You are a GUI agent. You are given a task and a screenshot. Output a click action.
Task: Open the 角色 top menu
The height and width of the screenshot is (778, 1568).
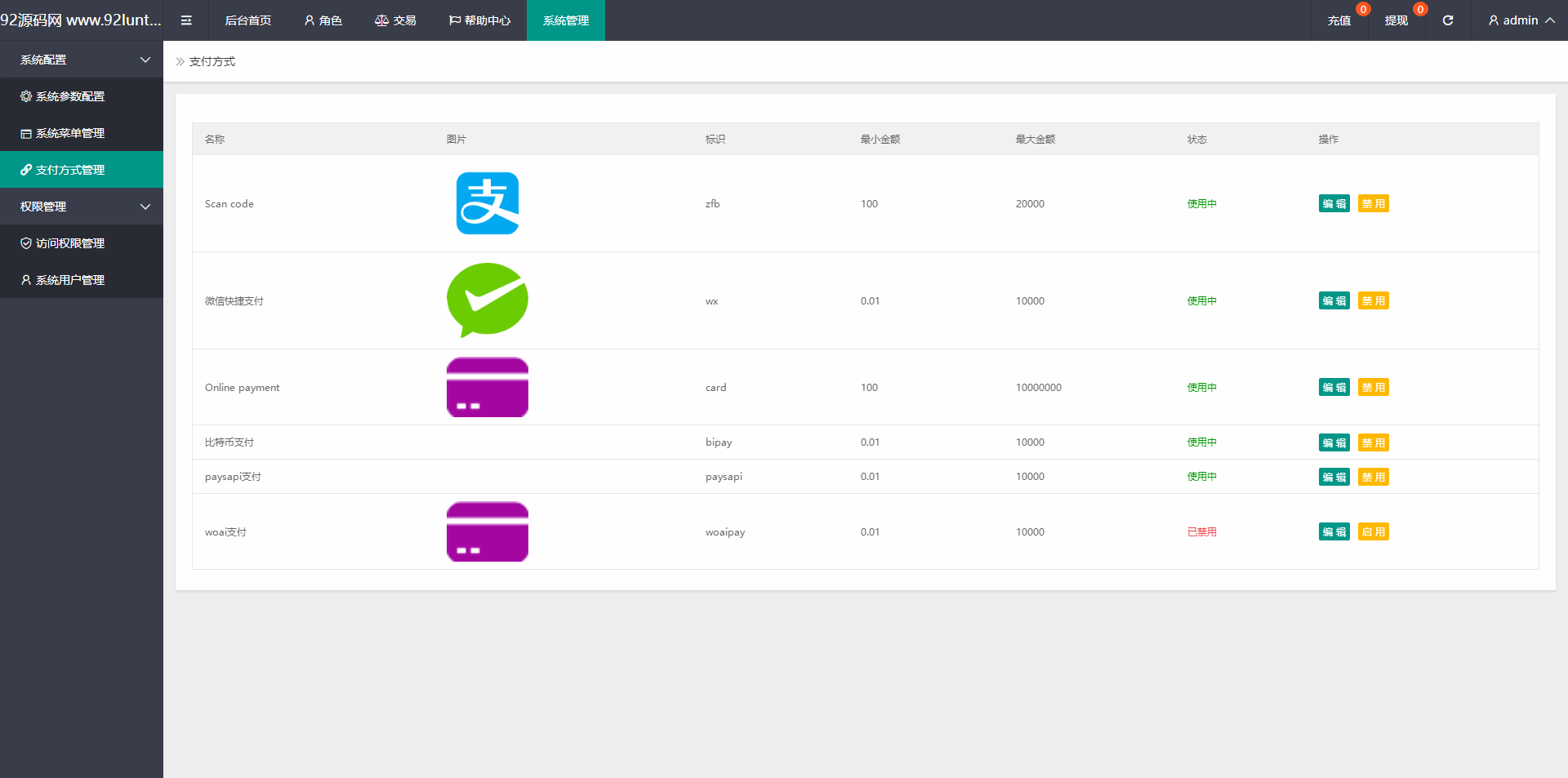(323, 20)
